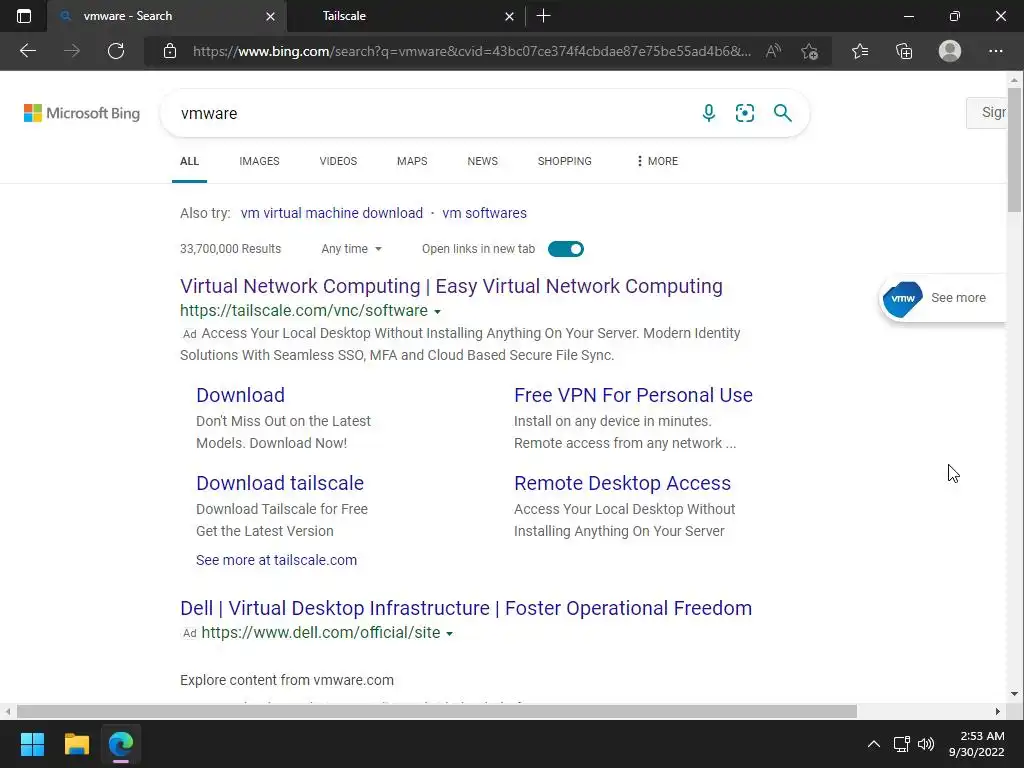
Task: Select the MAPS search tab
Action: coord(412,161)
